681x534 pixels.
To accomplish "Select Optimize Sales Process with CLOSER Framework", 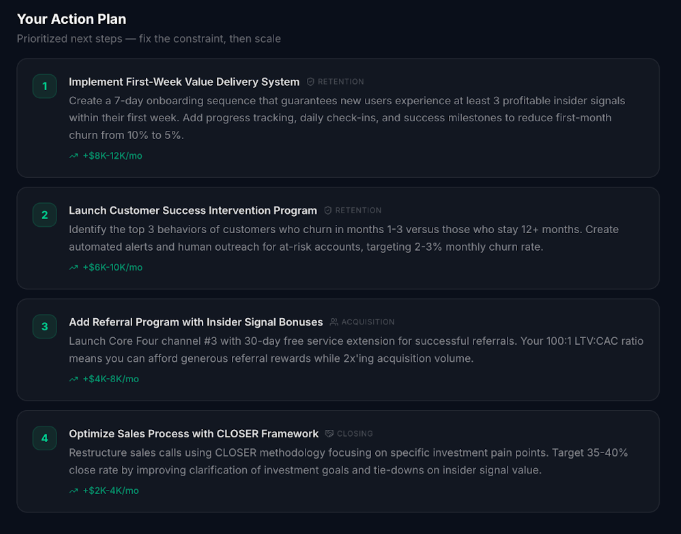I will [191, 434].
